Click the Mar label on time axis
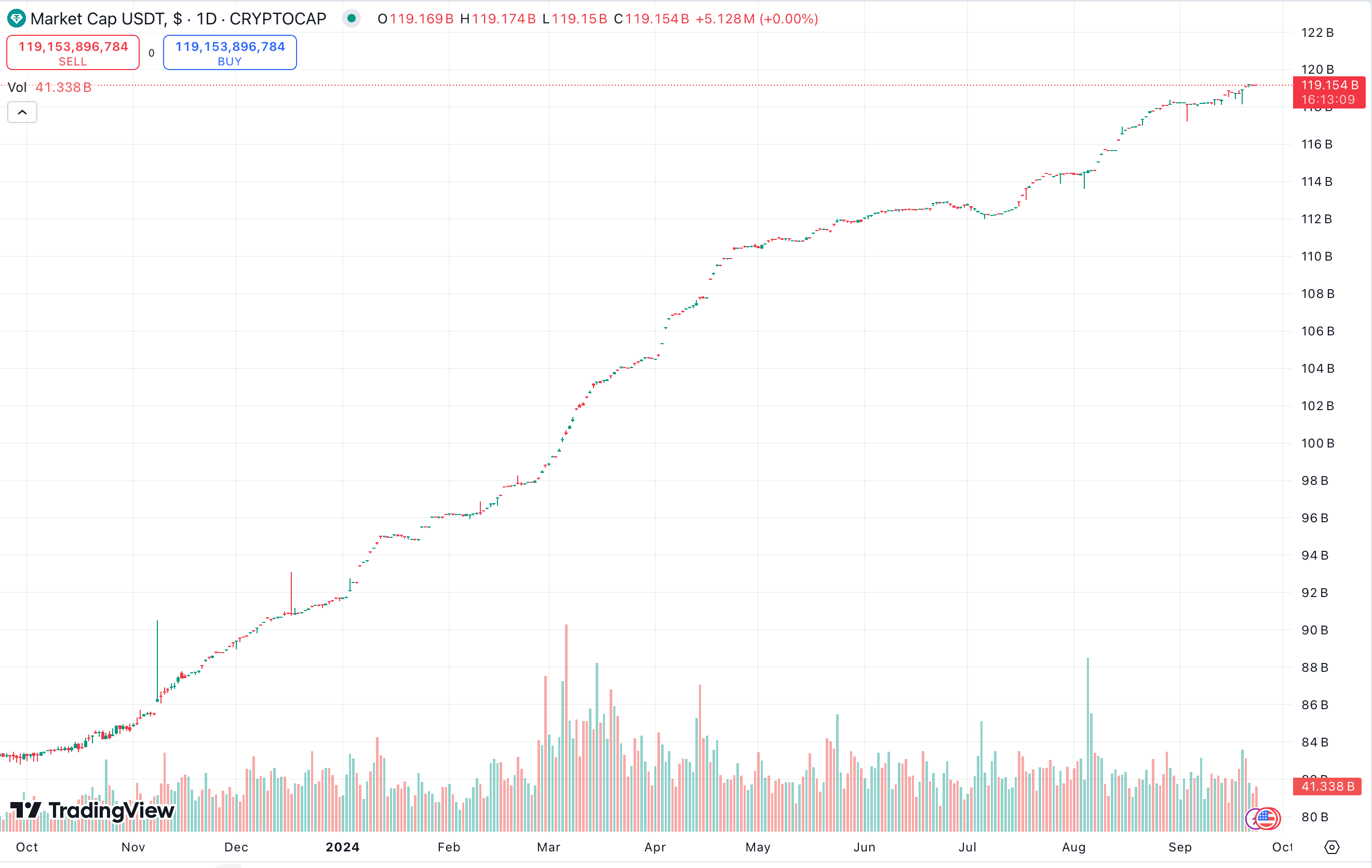1372x868 pixels. tap(549, 847)
